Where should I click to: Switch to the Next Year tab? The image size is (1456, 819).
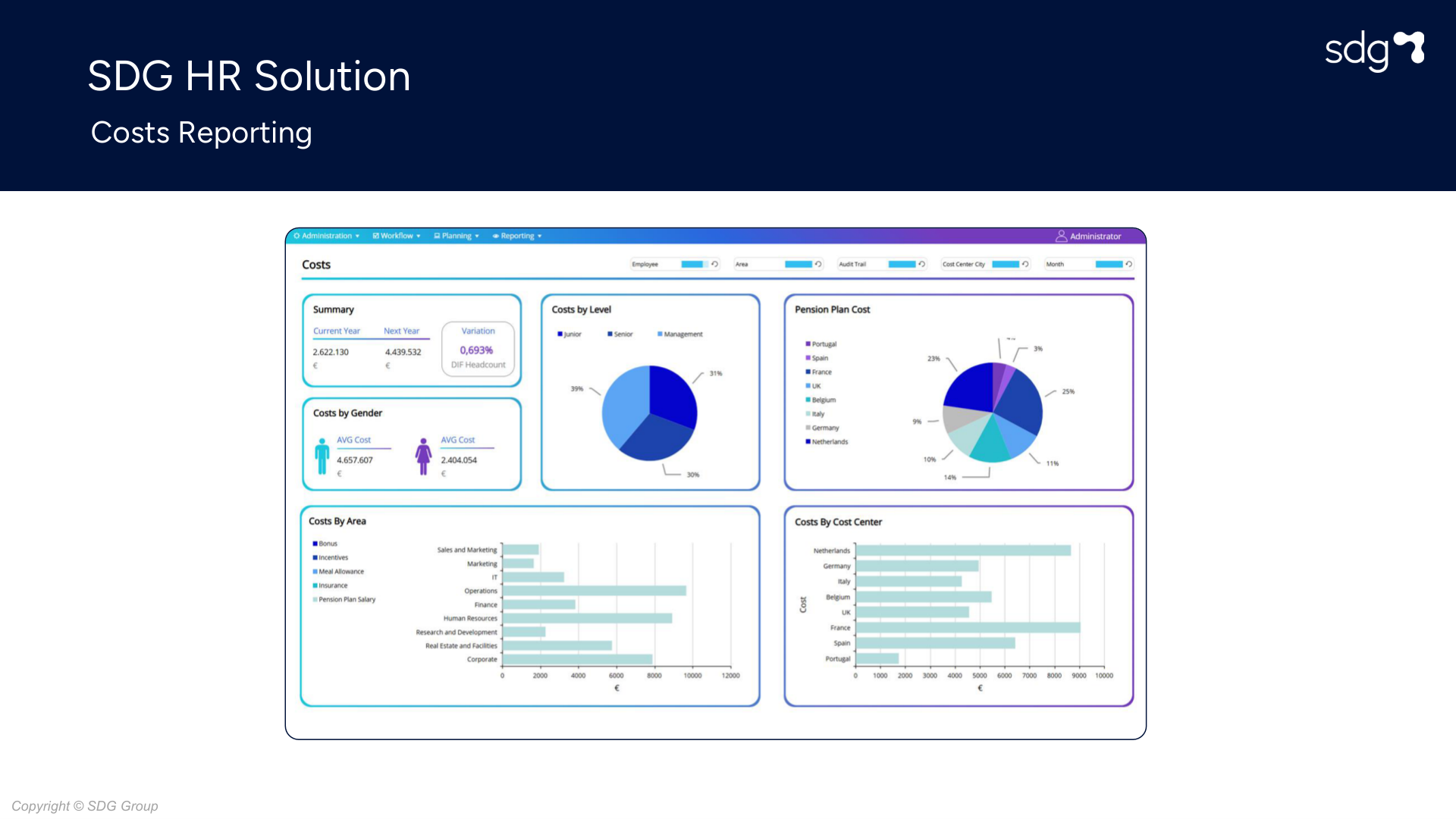pyautogui.click(x=401, y=331)
